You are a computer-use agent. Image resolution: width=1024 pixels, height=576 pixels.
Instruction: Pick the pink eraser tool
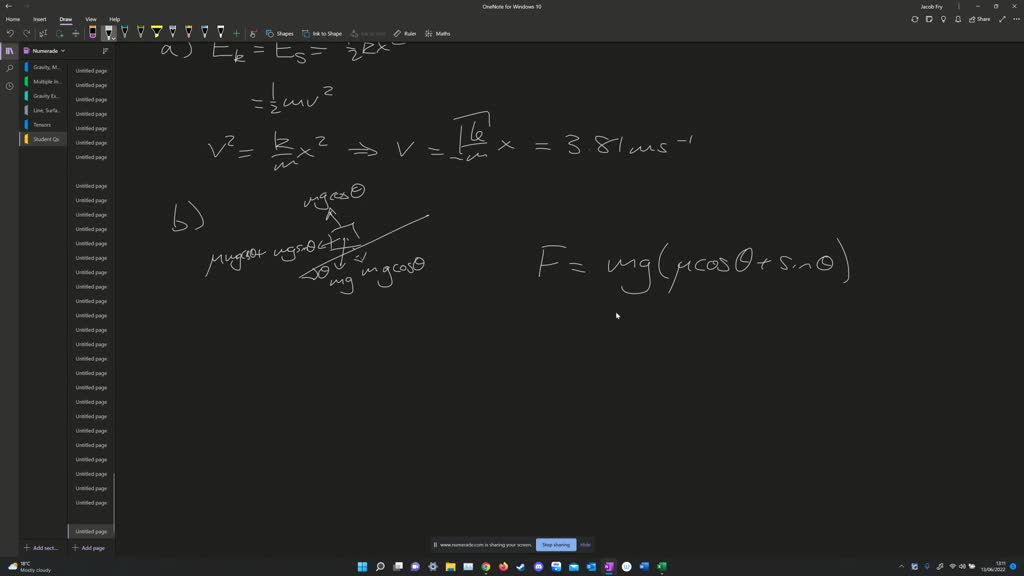pos(93,32)
